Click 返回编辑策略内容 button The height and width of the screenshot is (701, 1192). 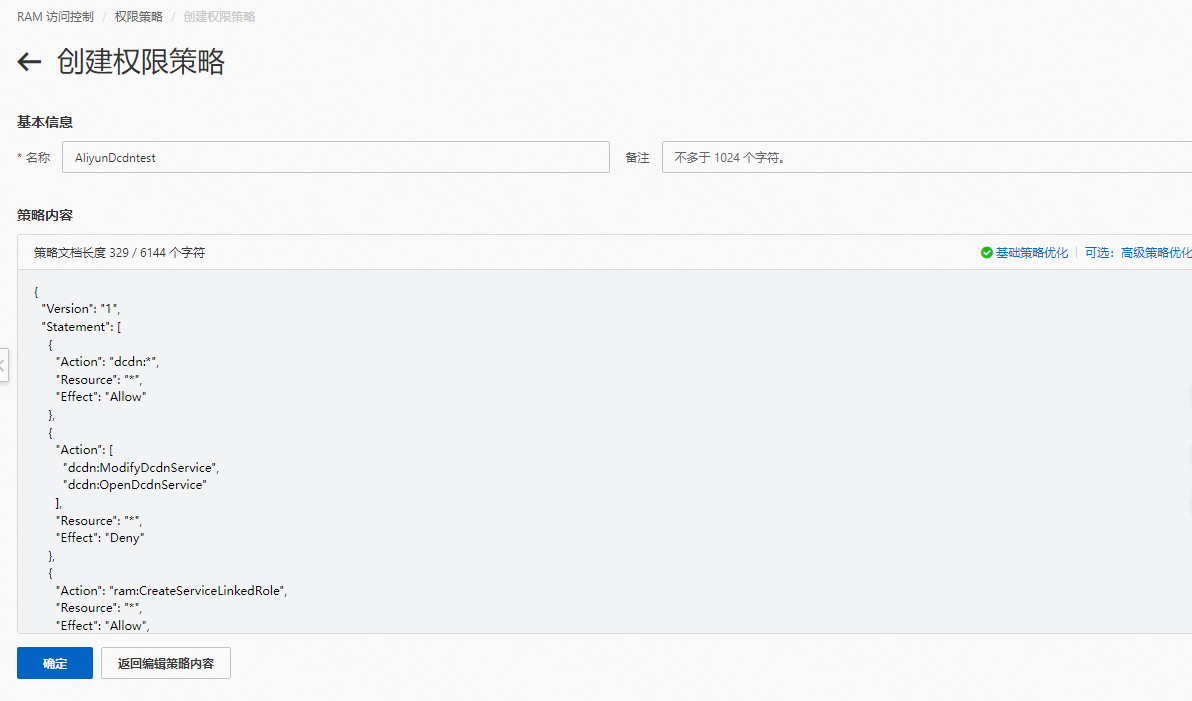(166, 663)
